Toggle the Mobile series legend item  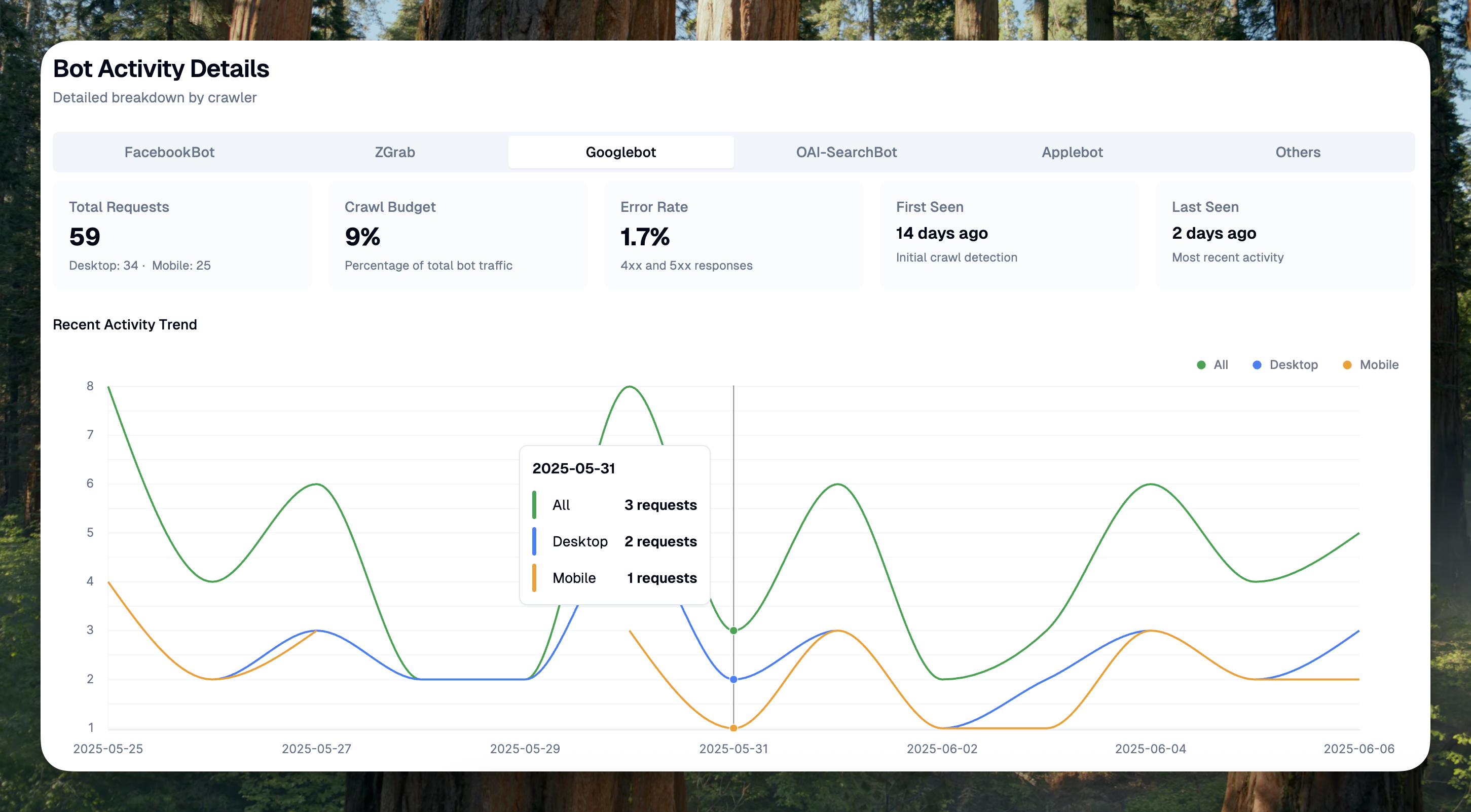tap(1378, 365)
